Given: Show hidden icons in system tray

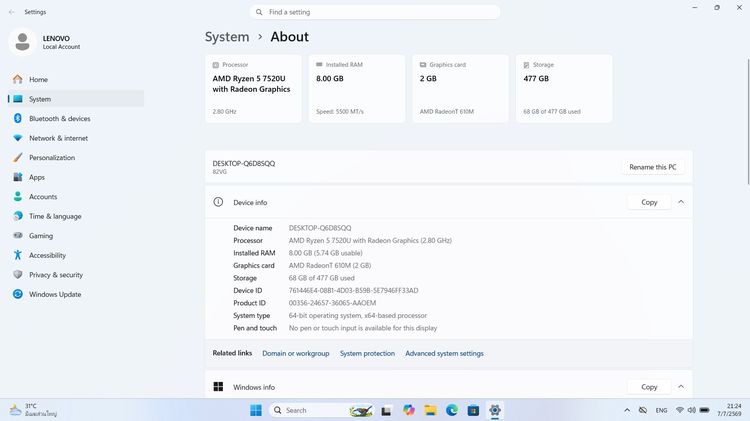Looking at the screenshot, I should tap(627, 410).
